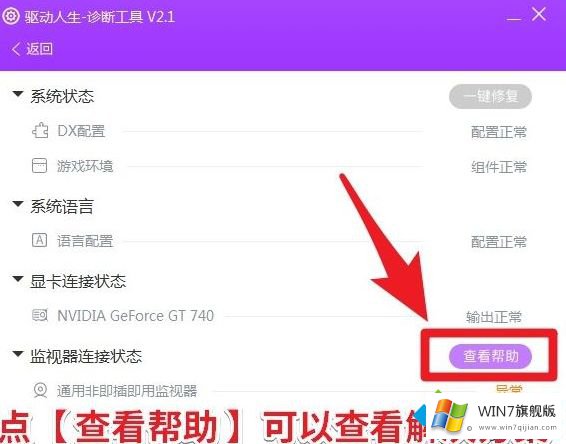
Task: Click the greyed 一键修复 button
Action: click(x=490, y=96)
